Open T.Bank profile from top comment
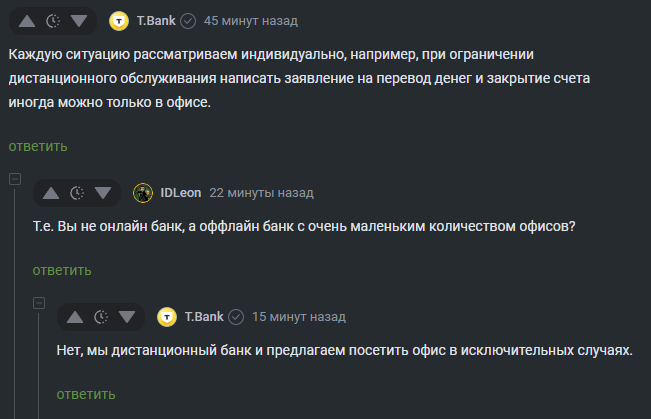Screen dimensions: 651x419 (x=155, y=20)
